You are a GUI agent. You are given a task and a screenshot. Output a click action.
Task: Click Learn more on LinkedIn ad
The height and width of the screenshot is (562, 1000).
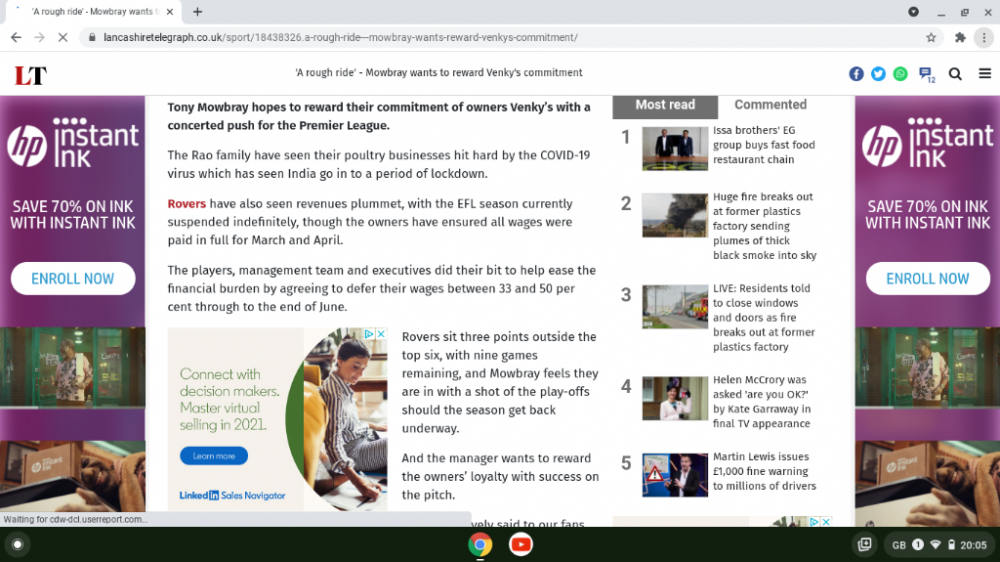[214, 456]
